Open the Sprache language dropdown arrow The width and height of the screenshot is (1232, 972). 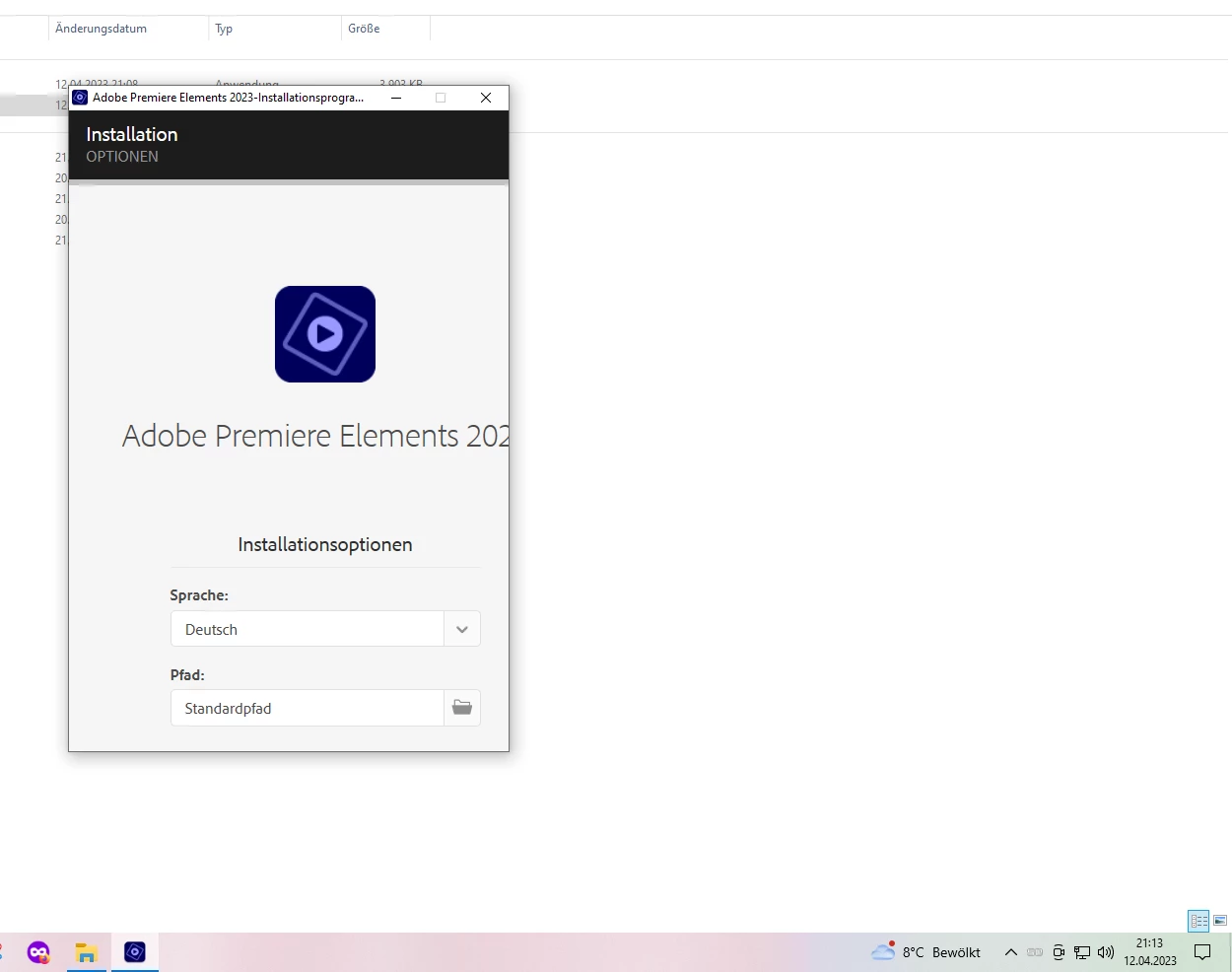[x=462, y=629]
